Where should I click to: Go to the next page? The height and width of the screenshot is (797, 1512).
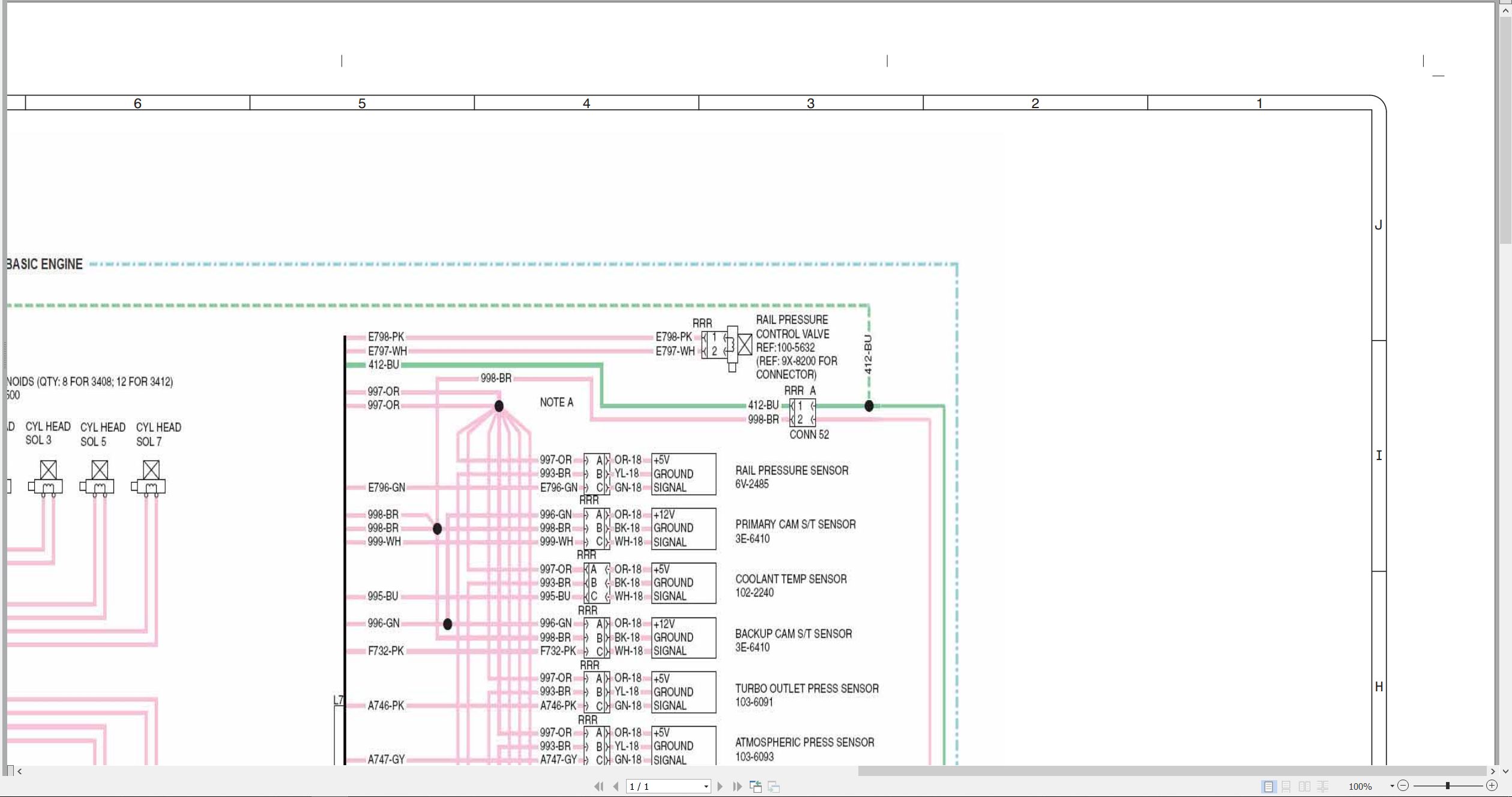click(720, 786)
